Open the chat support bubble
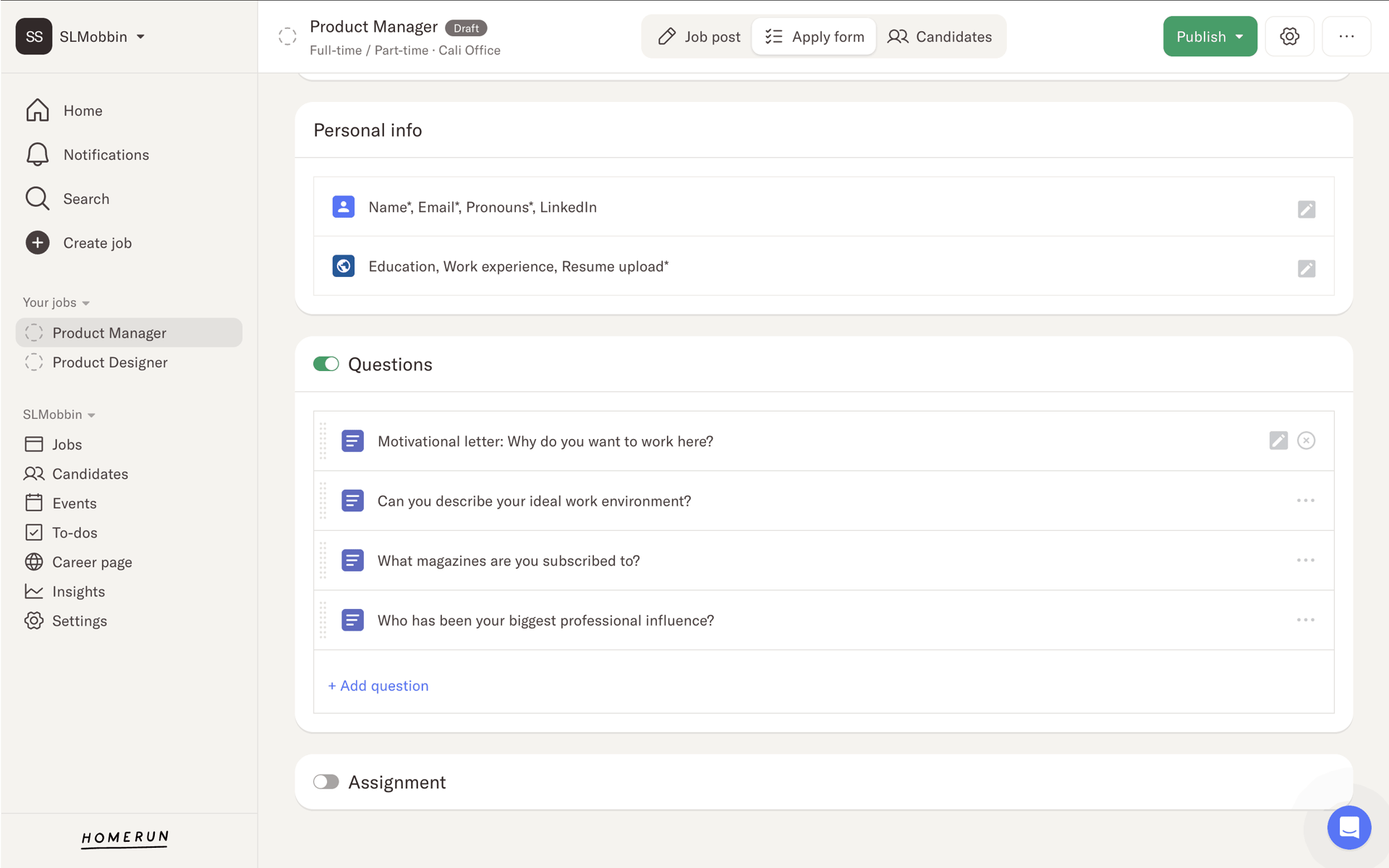The height and width of the screenshot is (868, 1389). [1349, 827]
